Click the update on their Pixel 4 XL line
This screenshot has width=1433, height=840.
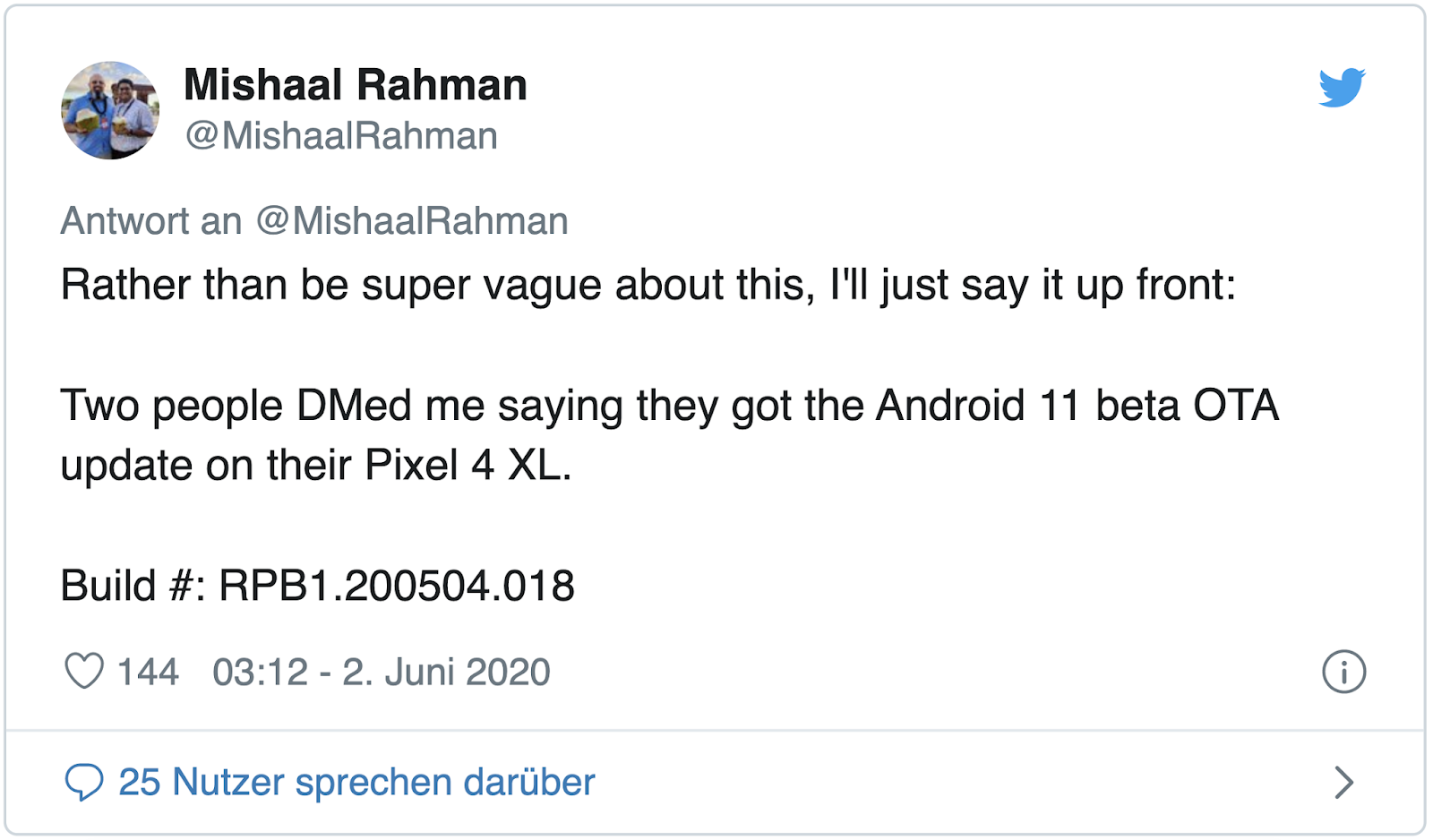(x=316, y=466)
